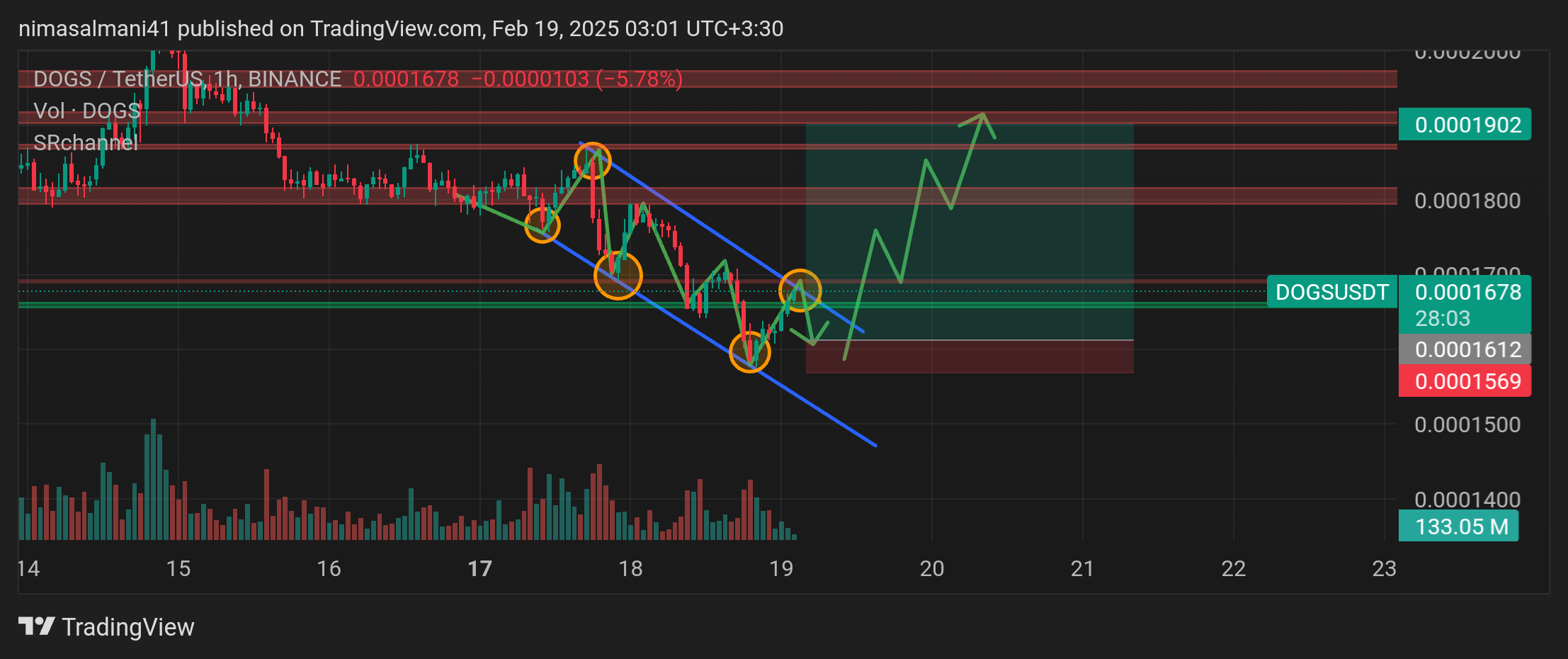Click the DOGS / TetherUS chart title
This screenshot has height=659, width=1568.
(x=188, y=79)
